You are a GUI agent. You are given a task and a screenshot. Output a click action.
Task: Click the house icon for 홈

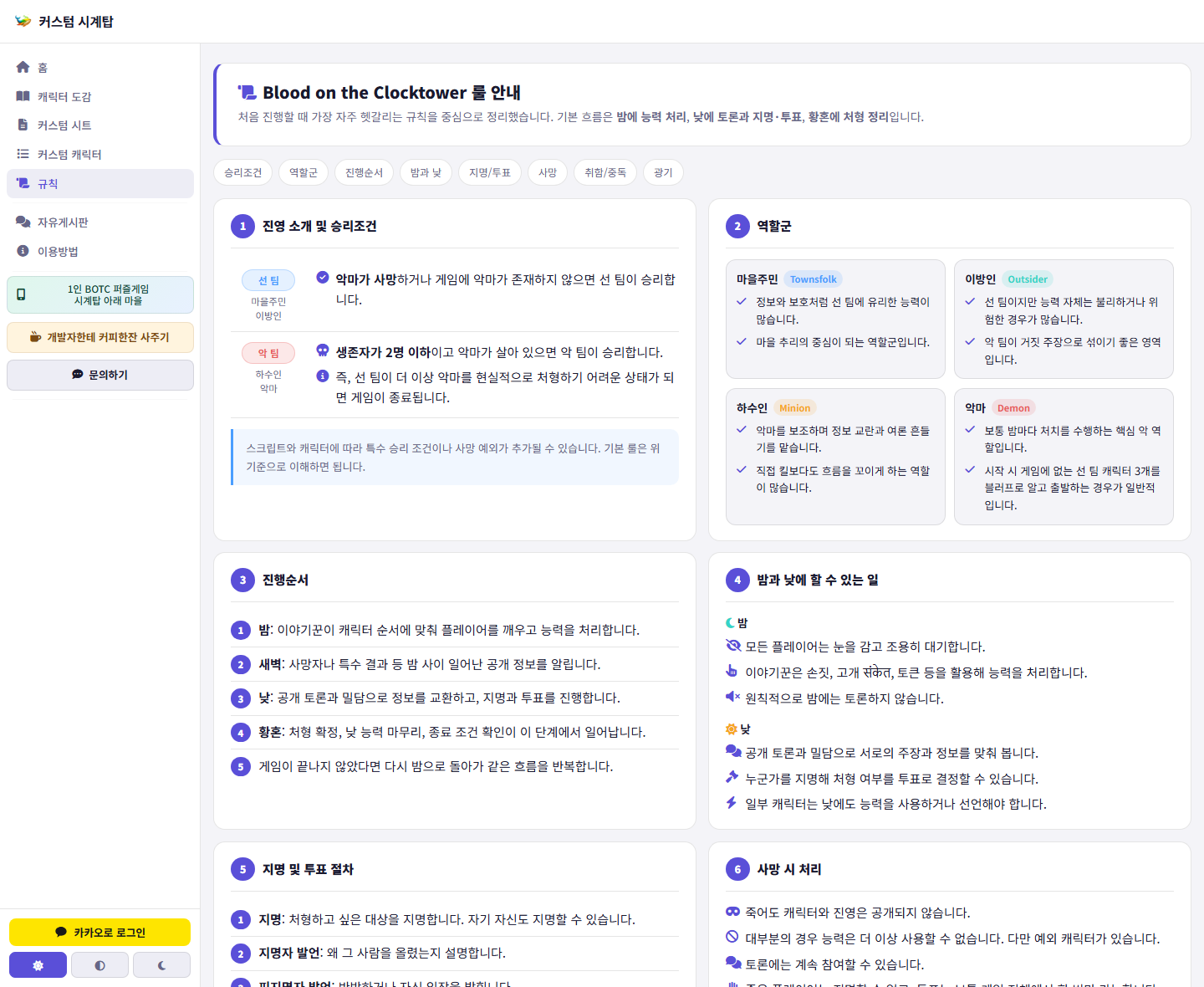[x=23, y=67]
